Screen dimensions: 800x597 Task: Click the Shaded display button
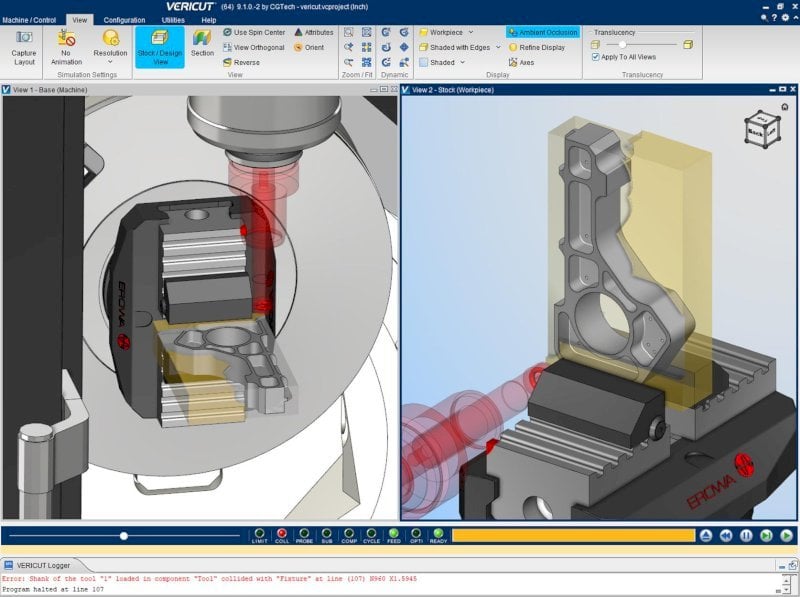437,62
